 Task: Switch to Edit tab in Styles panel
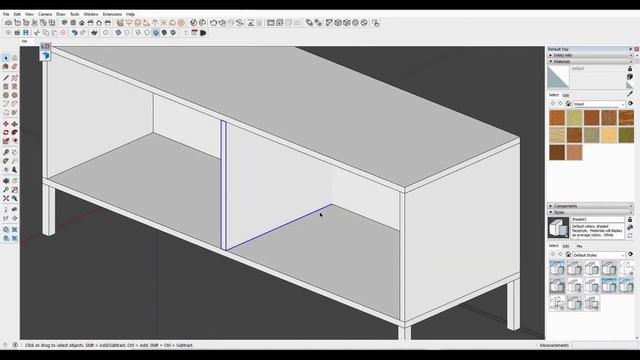pos(566,246)
